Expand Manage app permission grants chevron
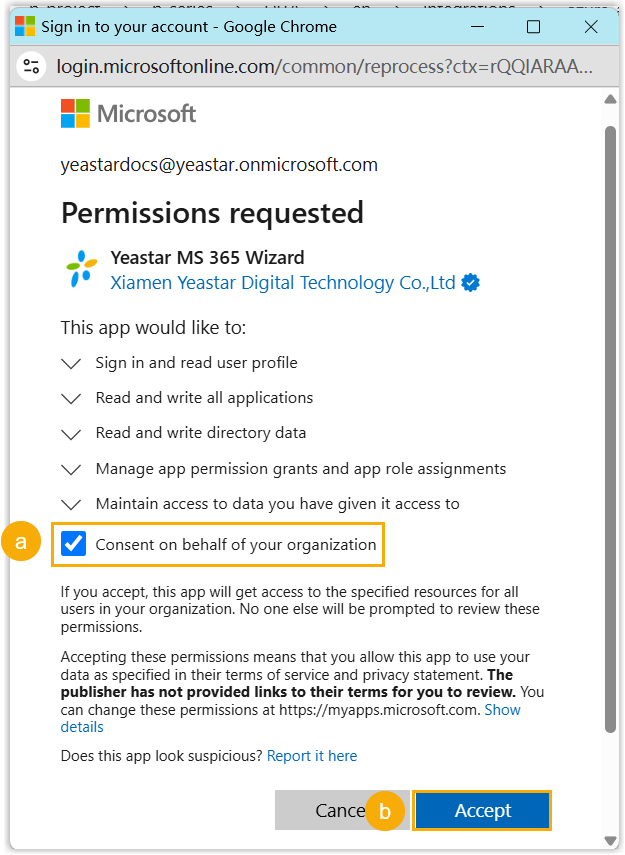The width and height of the screenshot is (625, 855). pos(71,469)
